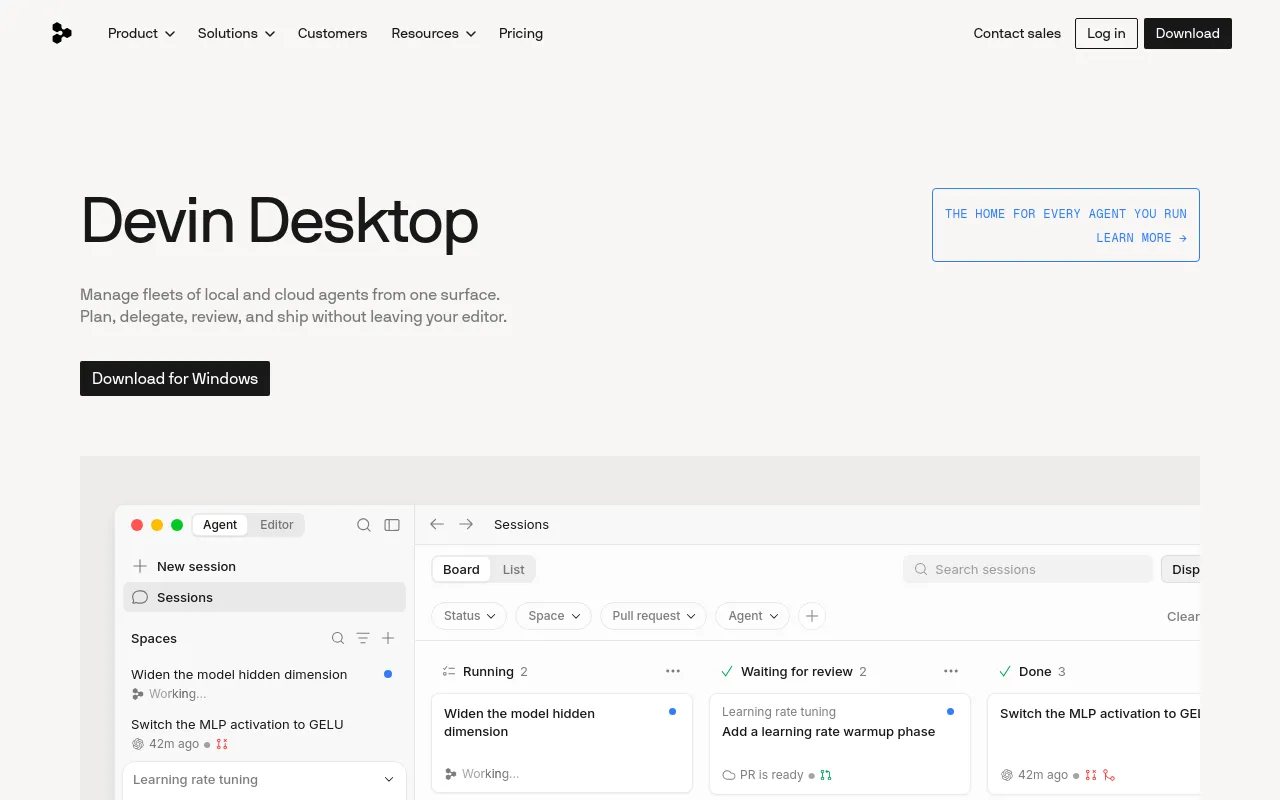The image size is (1280, 800).
Task: Toggle the sidebar panel layout icon
Action: (x=392, y=525)
